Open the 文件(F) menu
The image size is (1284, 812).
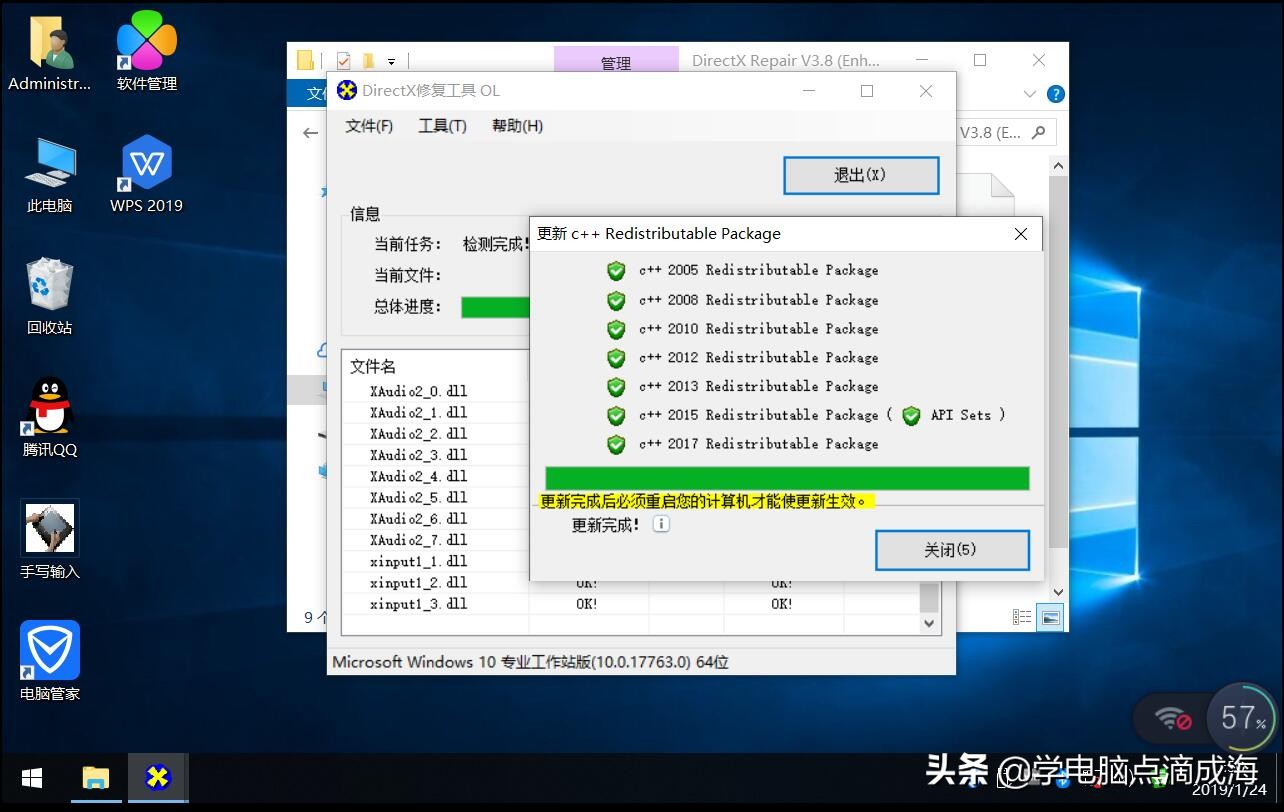click(369, 126)
